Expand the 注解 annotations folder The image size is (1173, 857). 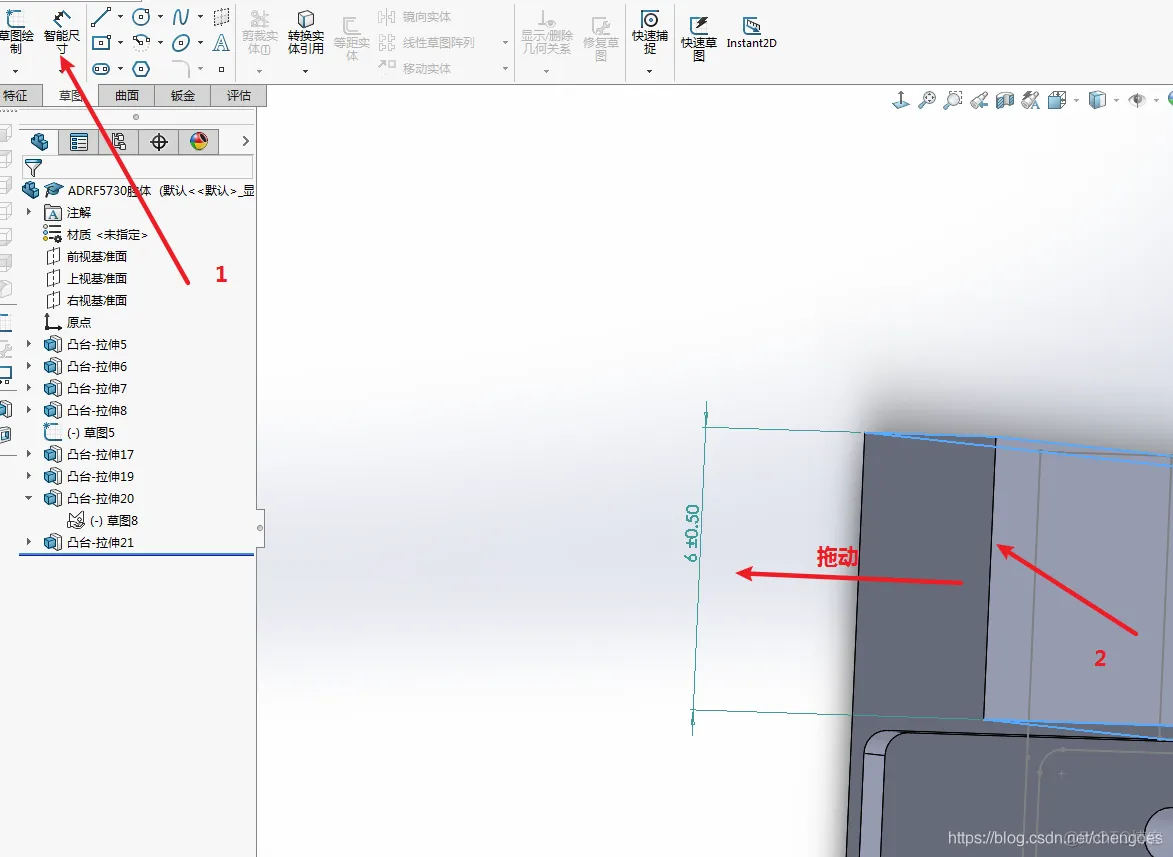pyautogui.click(x=28, y=212)
